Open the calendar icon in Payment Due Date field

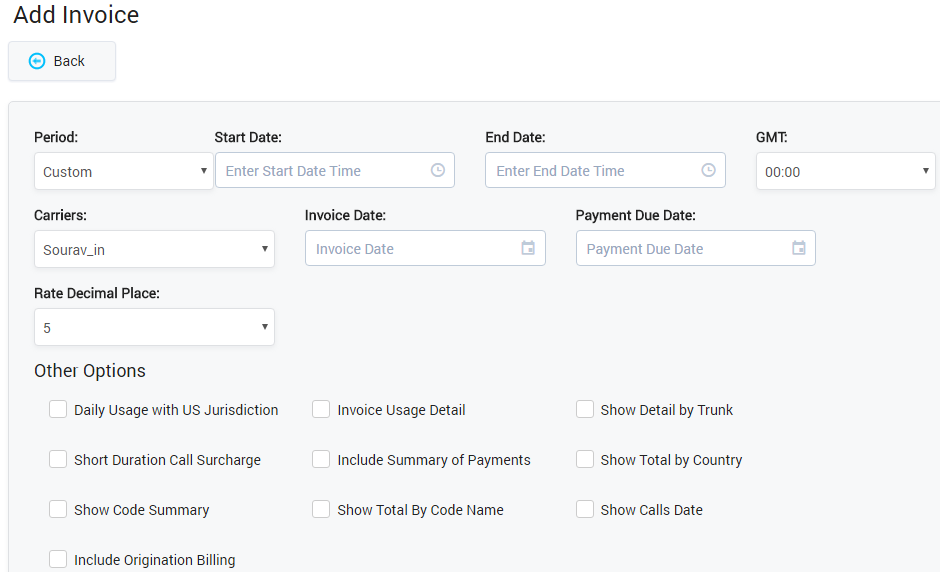click(799, 248)
